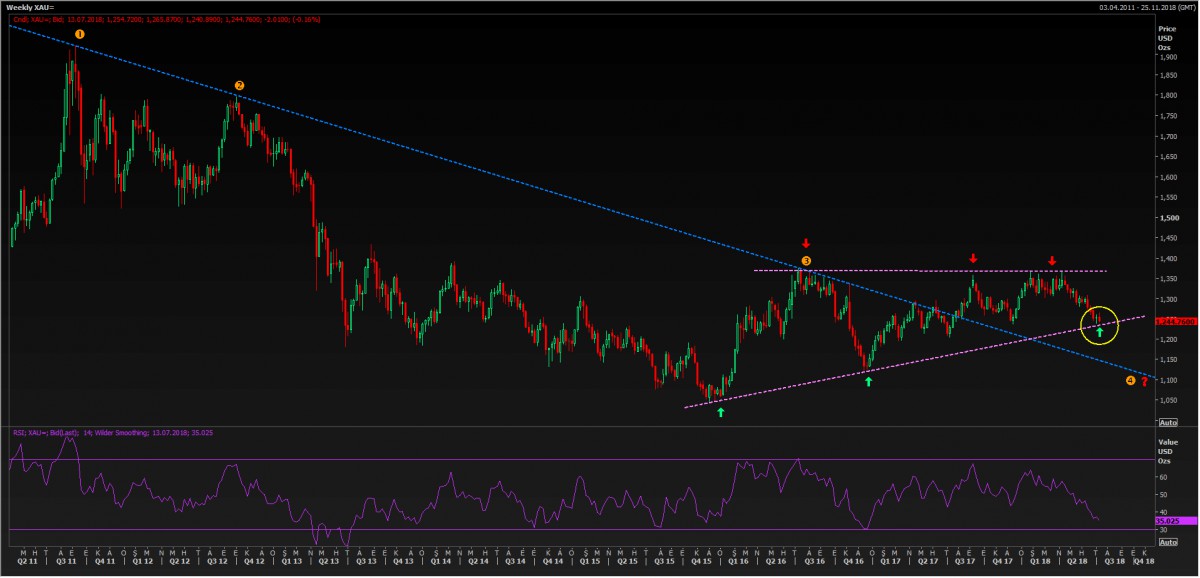Click the Q3 11 label on time axis

[69, 562]
